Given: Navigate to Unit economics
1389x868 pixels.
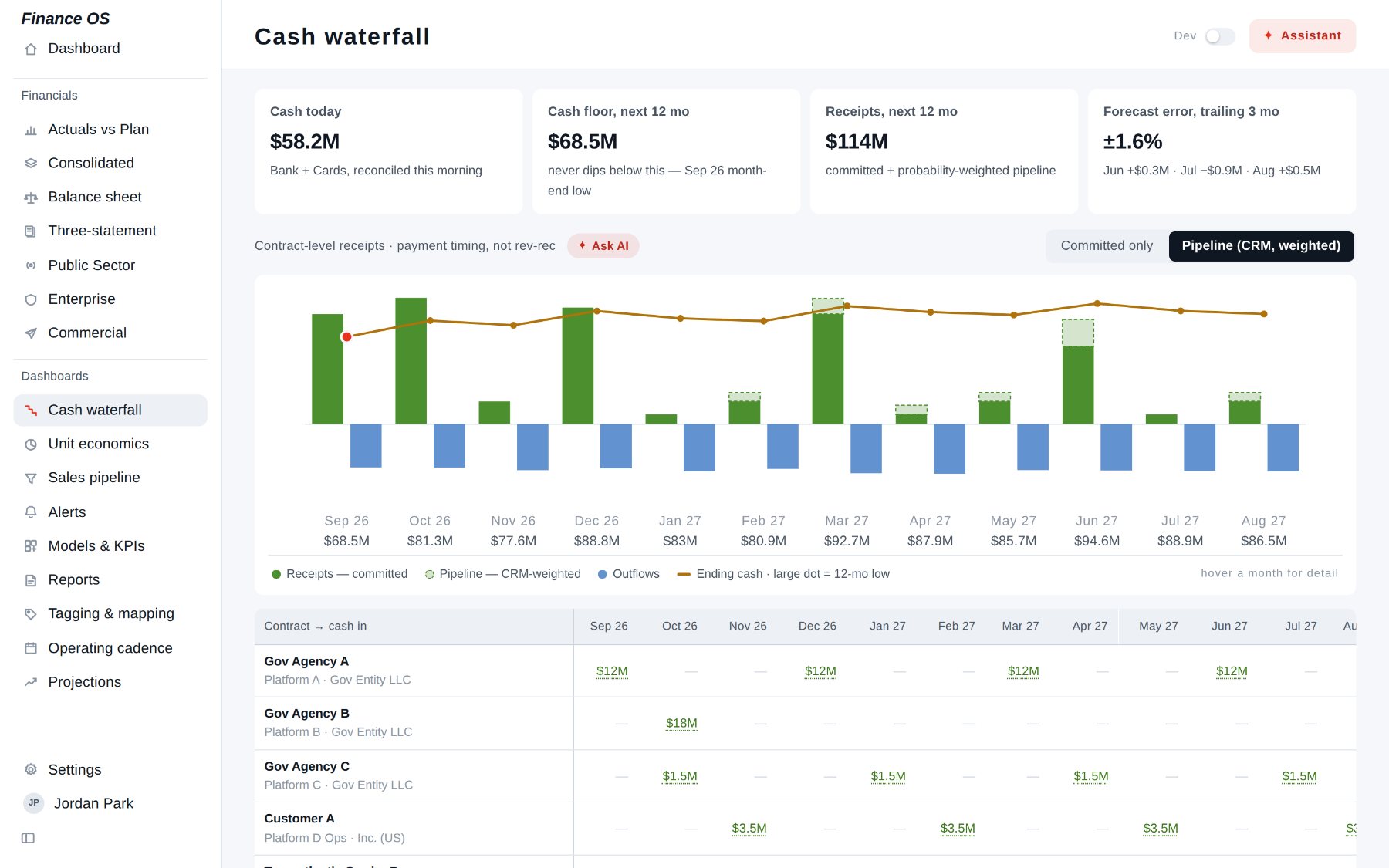Looking at the screenshot, I should [x=110, y=444].
